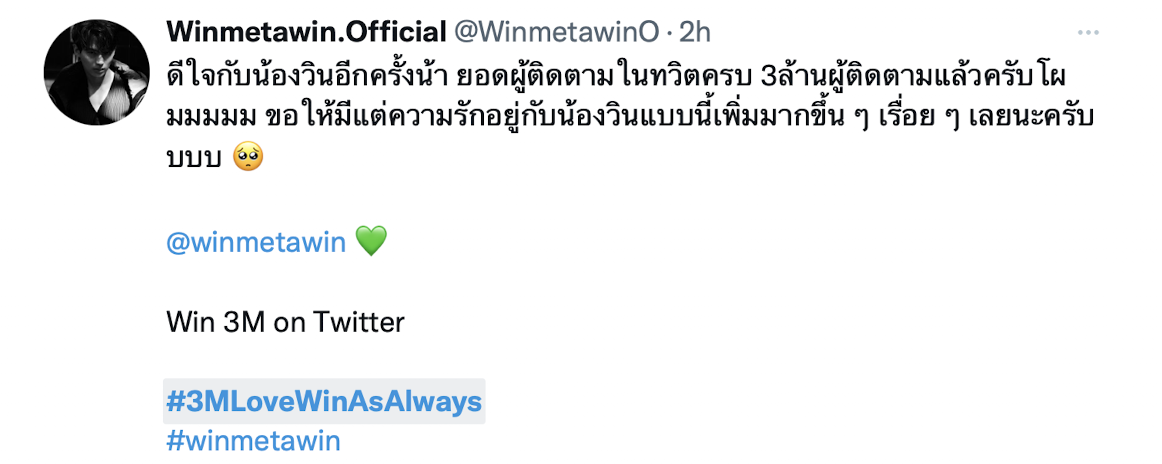This screenshot has width=1162, height=464.
Task: Click the word "Win" before "3M on Twitter"
Action: click(185, 321)
